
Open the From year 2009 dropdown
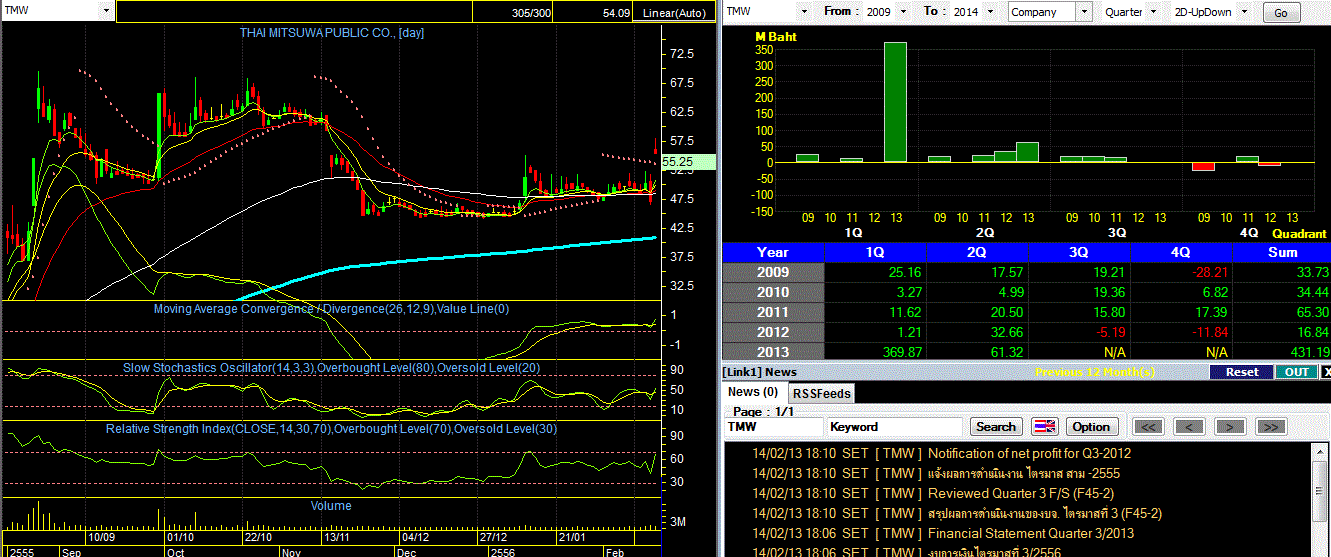coord(904,12)
